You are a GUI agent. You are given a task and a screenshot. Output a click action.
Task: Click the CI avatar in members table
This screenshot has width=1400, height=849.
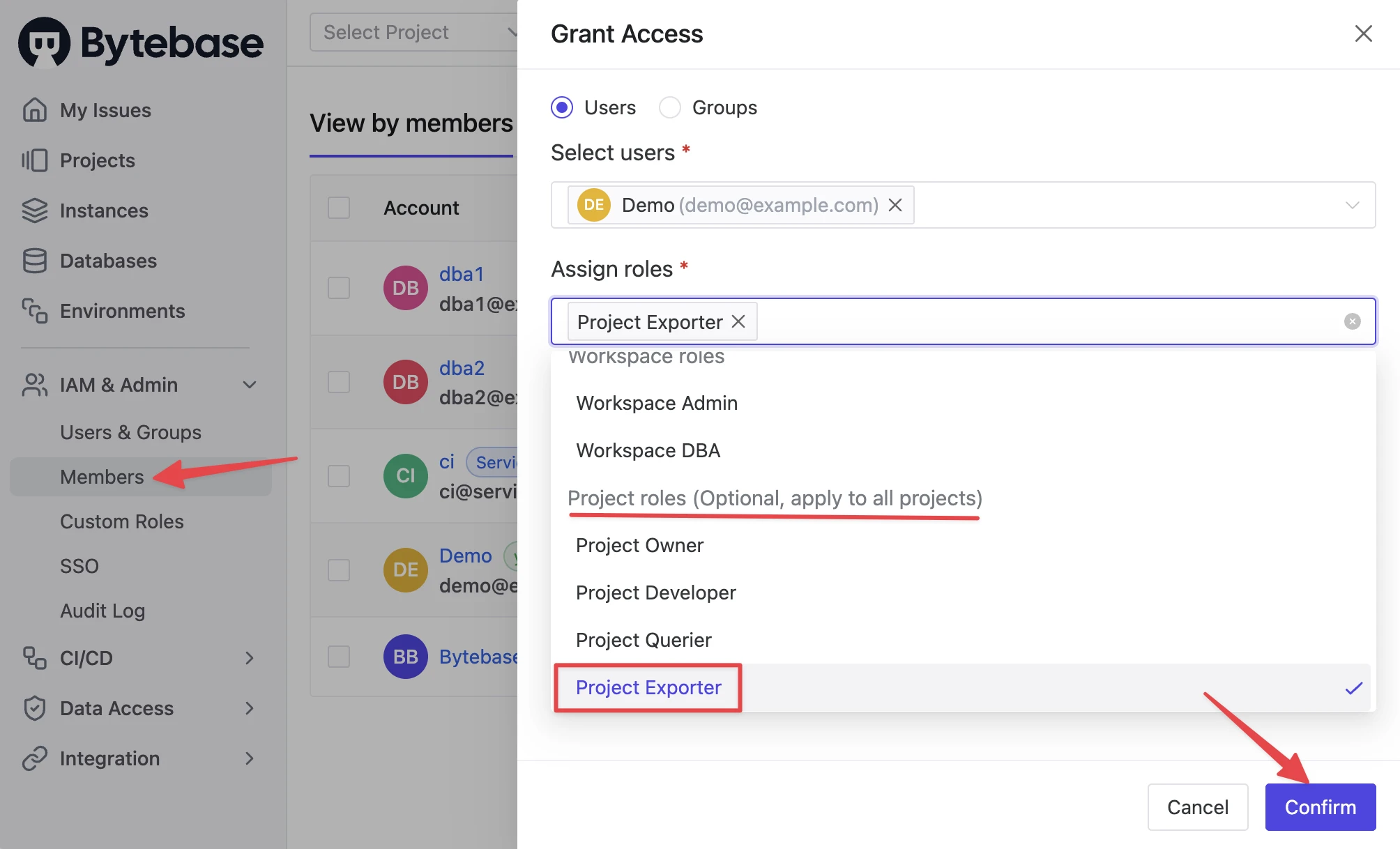coord(406,476)
